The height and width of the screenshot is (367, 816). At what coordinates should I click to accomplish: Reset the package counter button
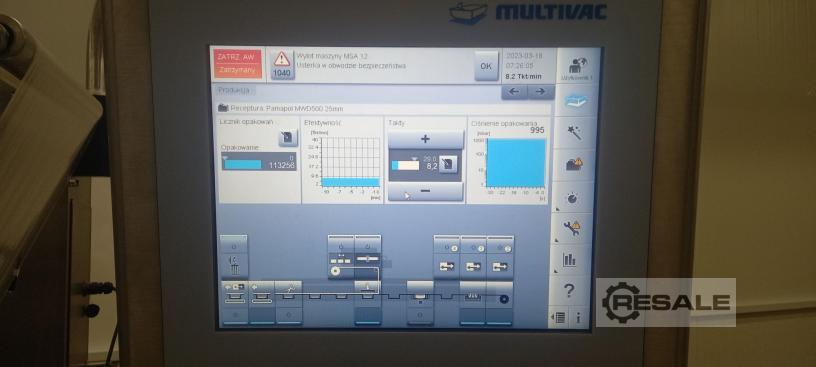click(x=288, y=137)
